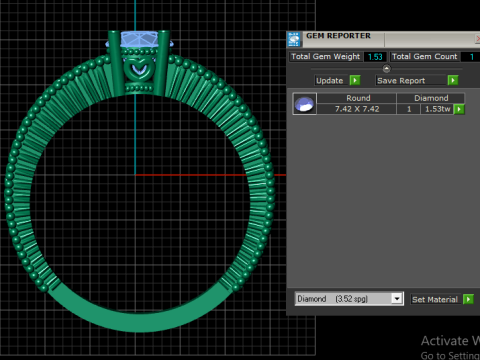Click the Round shape cell
Screen dimensions: 480x360
[356, 98]
